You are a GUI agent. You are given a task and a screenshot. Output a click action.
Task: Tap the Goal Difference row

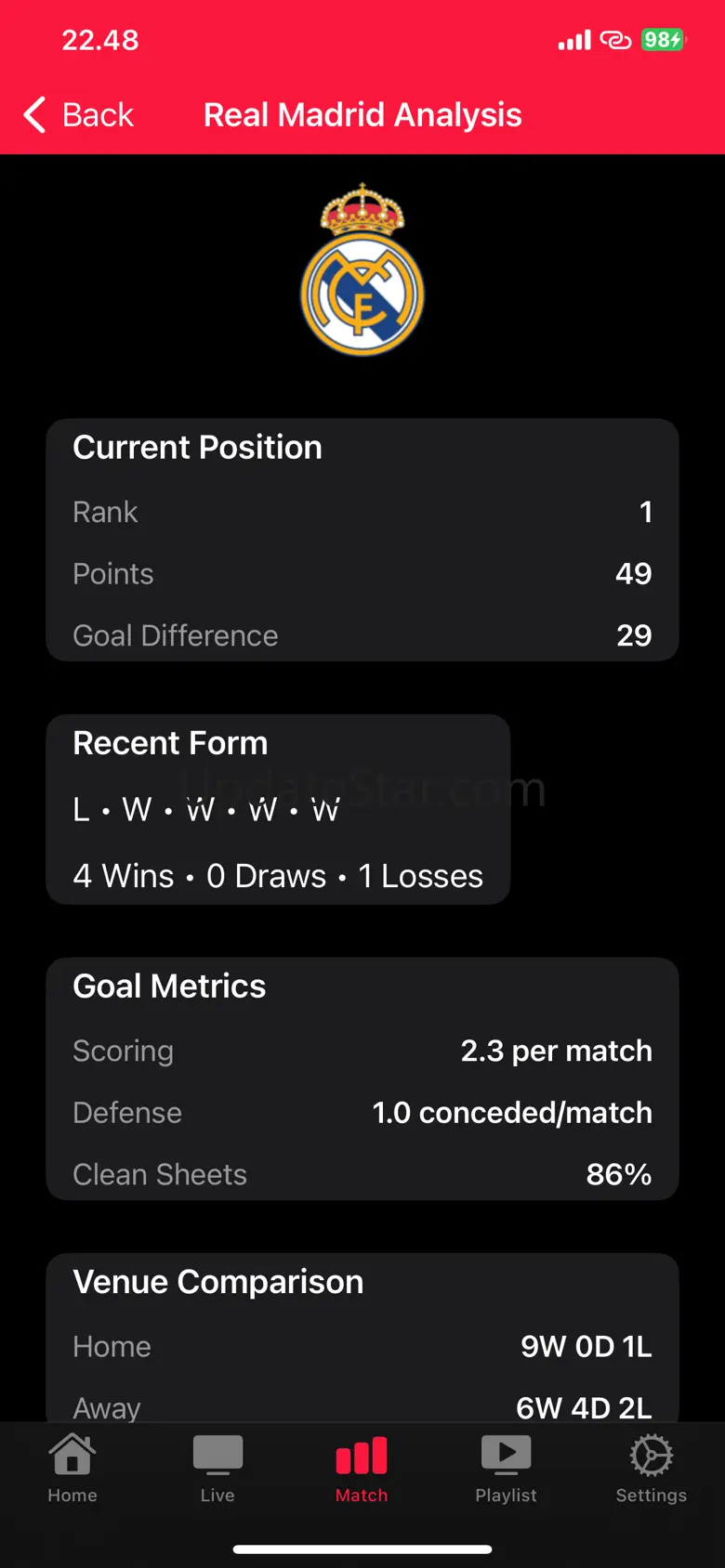click(x=362, y=635)
